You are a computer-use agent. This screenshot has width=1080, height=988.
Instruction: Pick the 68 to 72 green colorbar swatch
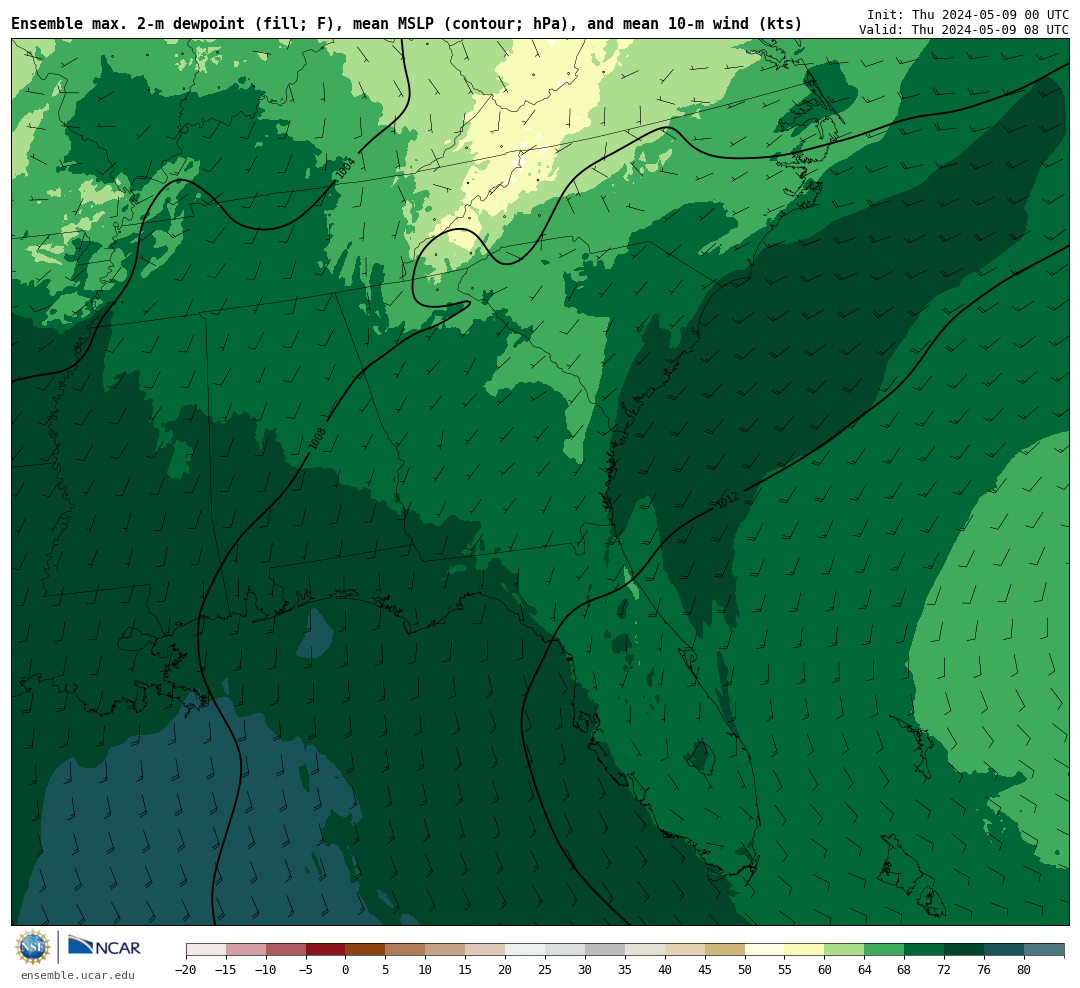tap(924, 950)
